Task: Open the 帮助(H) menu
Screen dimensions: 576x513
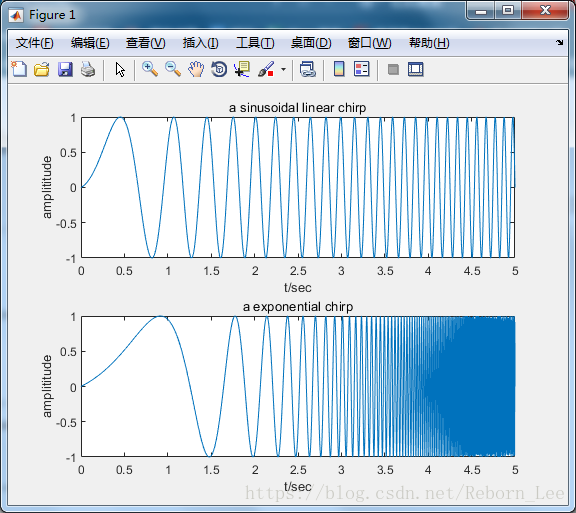Action: click(x=429, y=43)
